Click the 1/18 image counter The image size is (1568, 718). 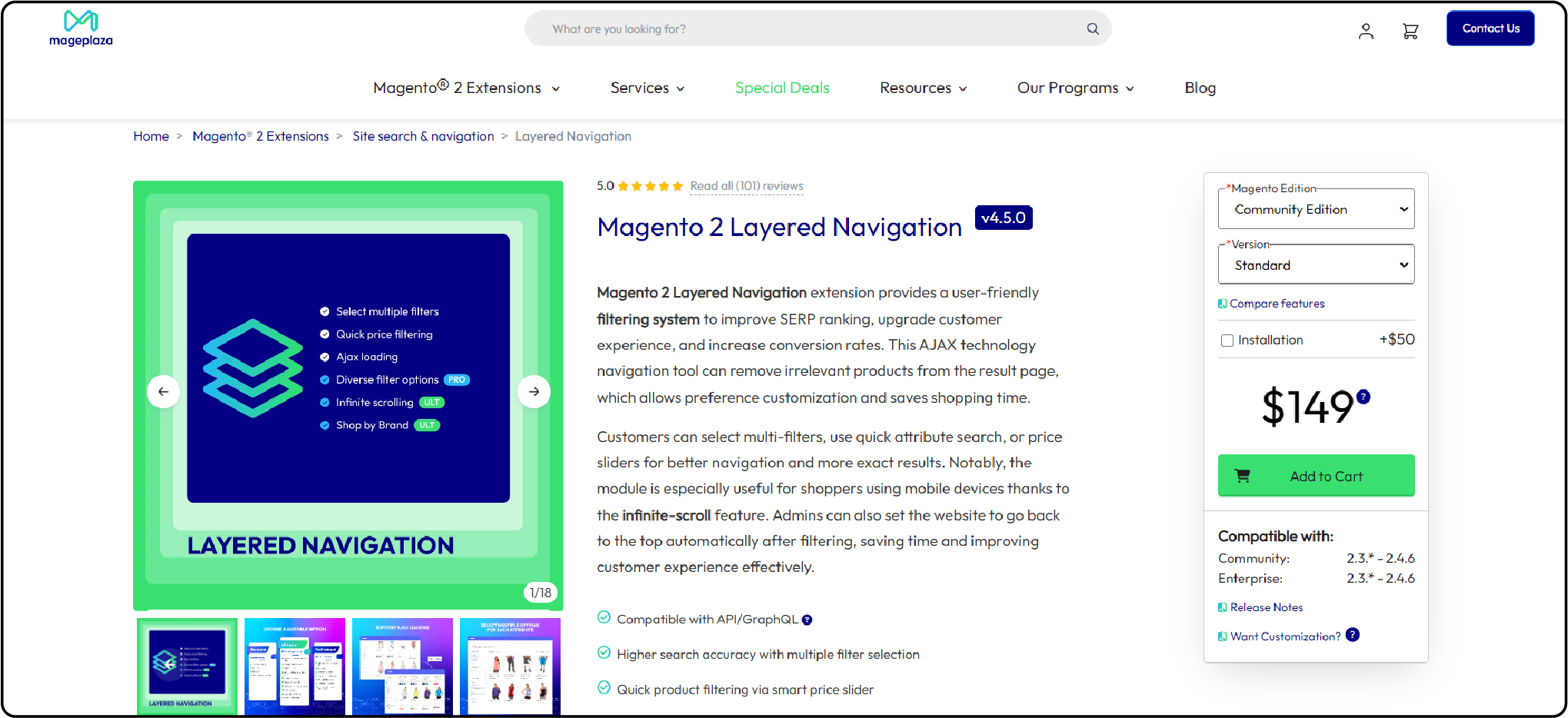click(541, 593)
